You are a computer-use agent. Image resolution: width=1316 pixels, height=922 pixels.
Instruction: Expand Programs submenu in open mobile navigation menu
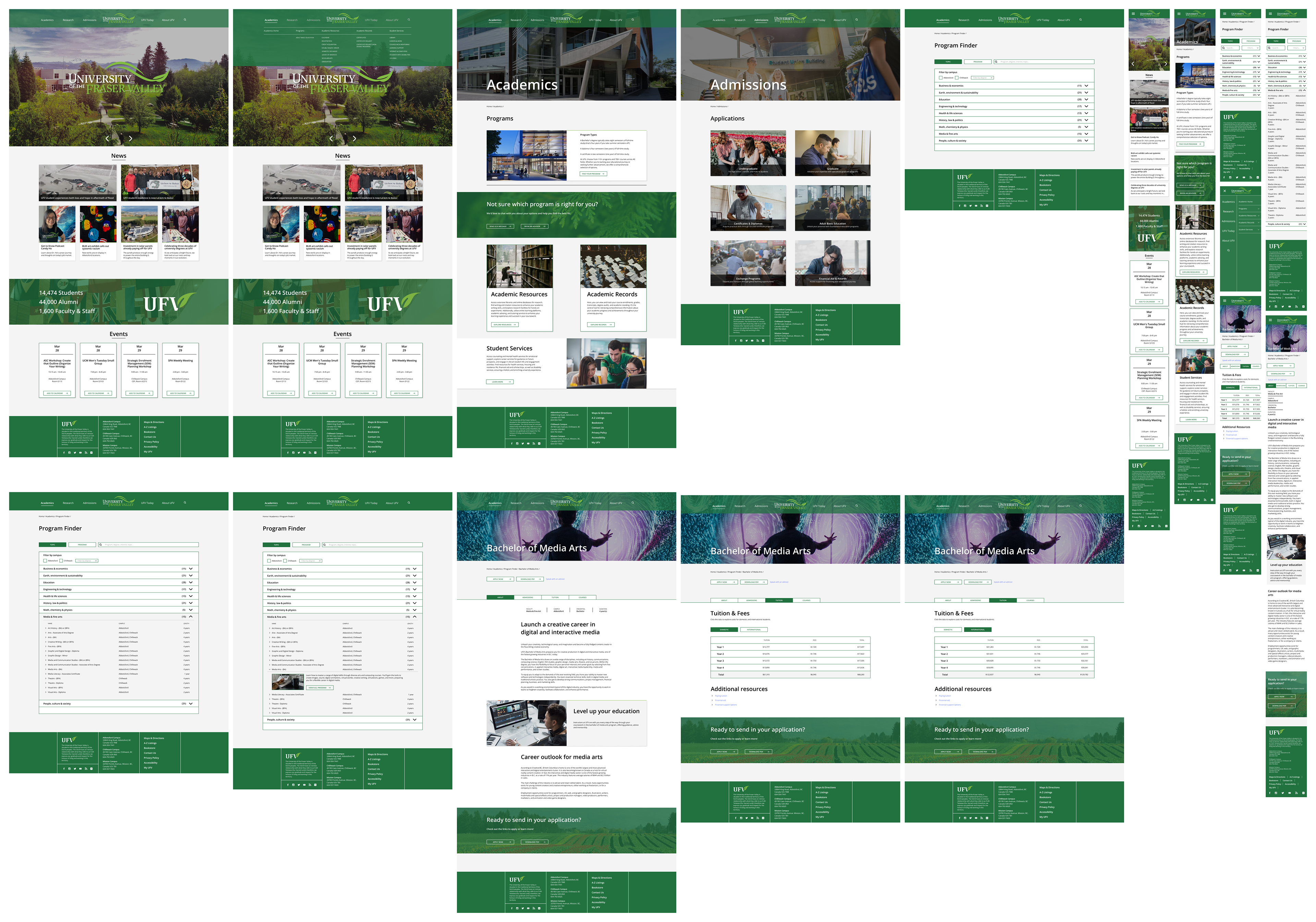(x=1259, y=209)
